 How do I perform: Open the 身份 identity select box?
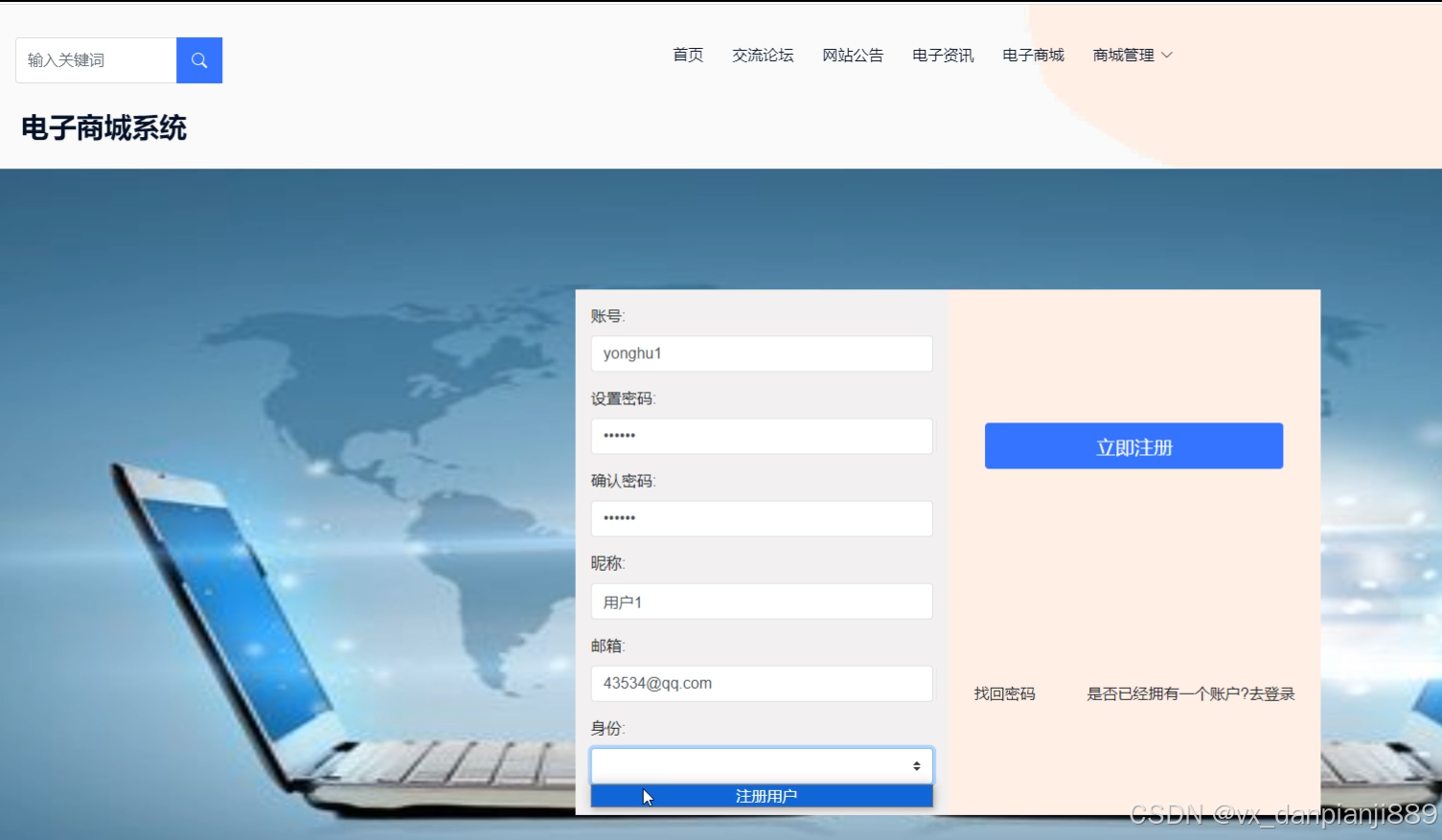coord(762,765)
